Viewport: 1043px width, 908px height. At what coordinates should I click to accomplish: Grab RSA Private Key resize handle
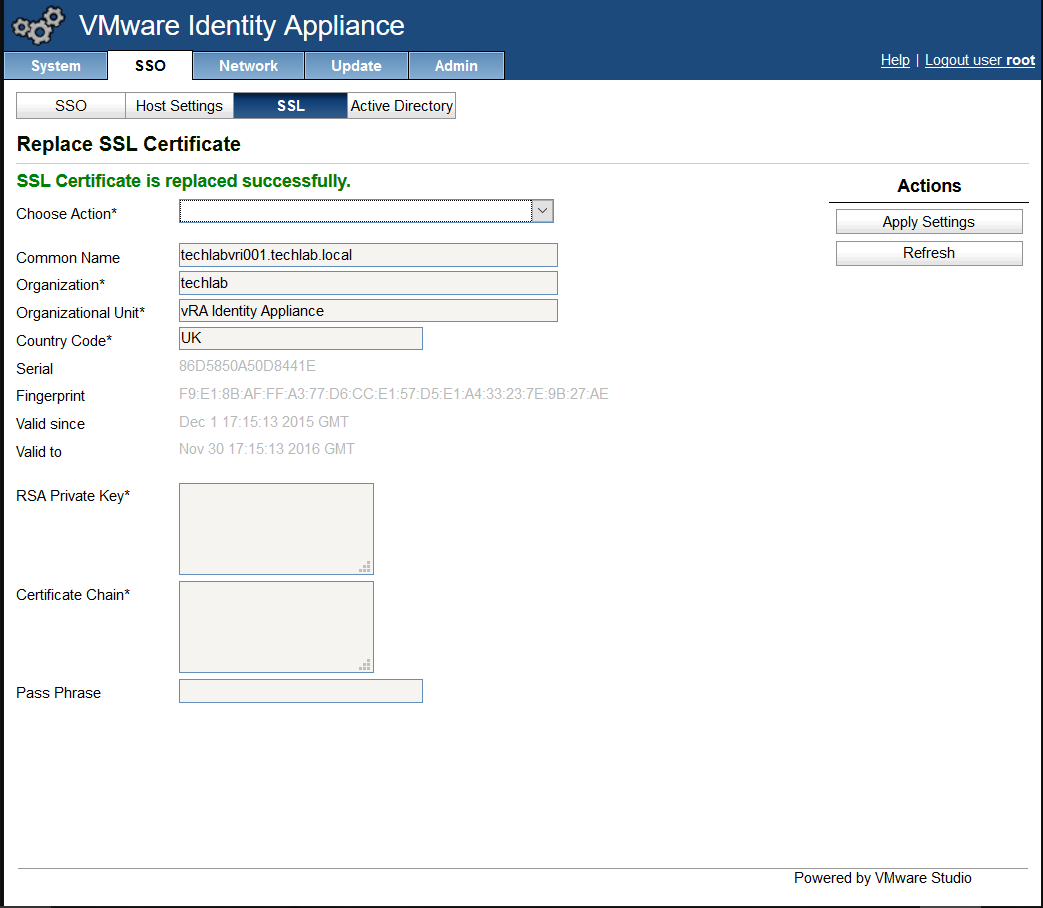(365, 567)
